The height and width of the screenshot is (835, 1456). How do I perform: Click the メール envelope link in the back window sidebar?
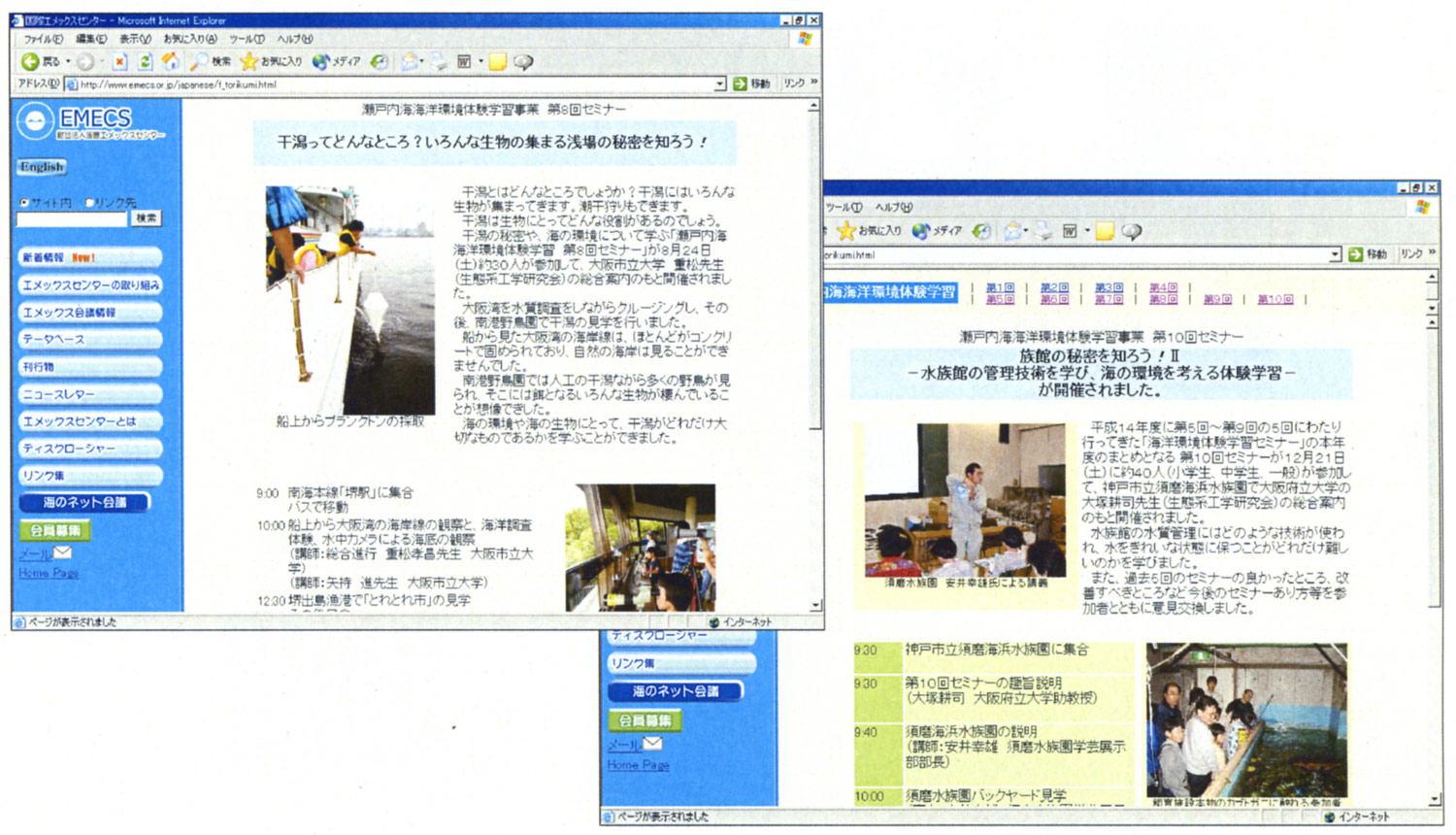click(635, 745)
